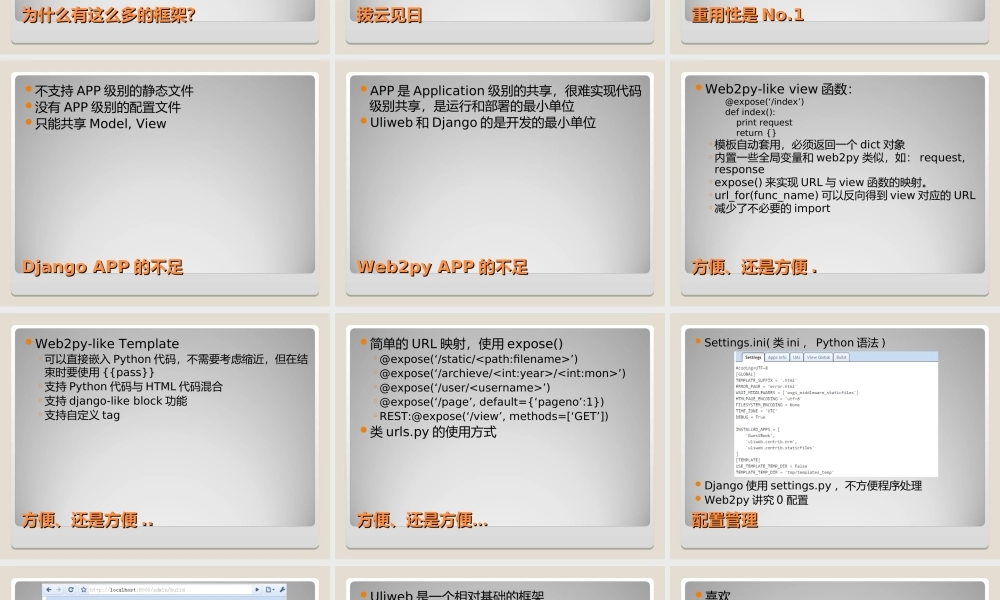Click the forward arrow in the browser toolbar
The width and height of the screenshot is (1000, 600).
[59, 589]
